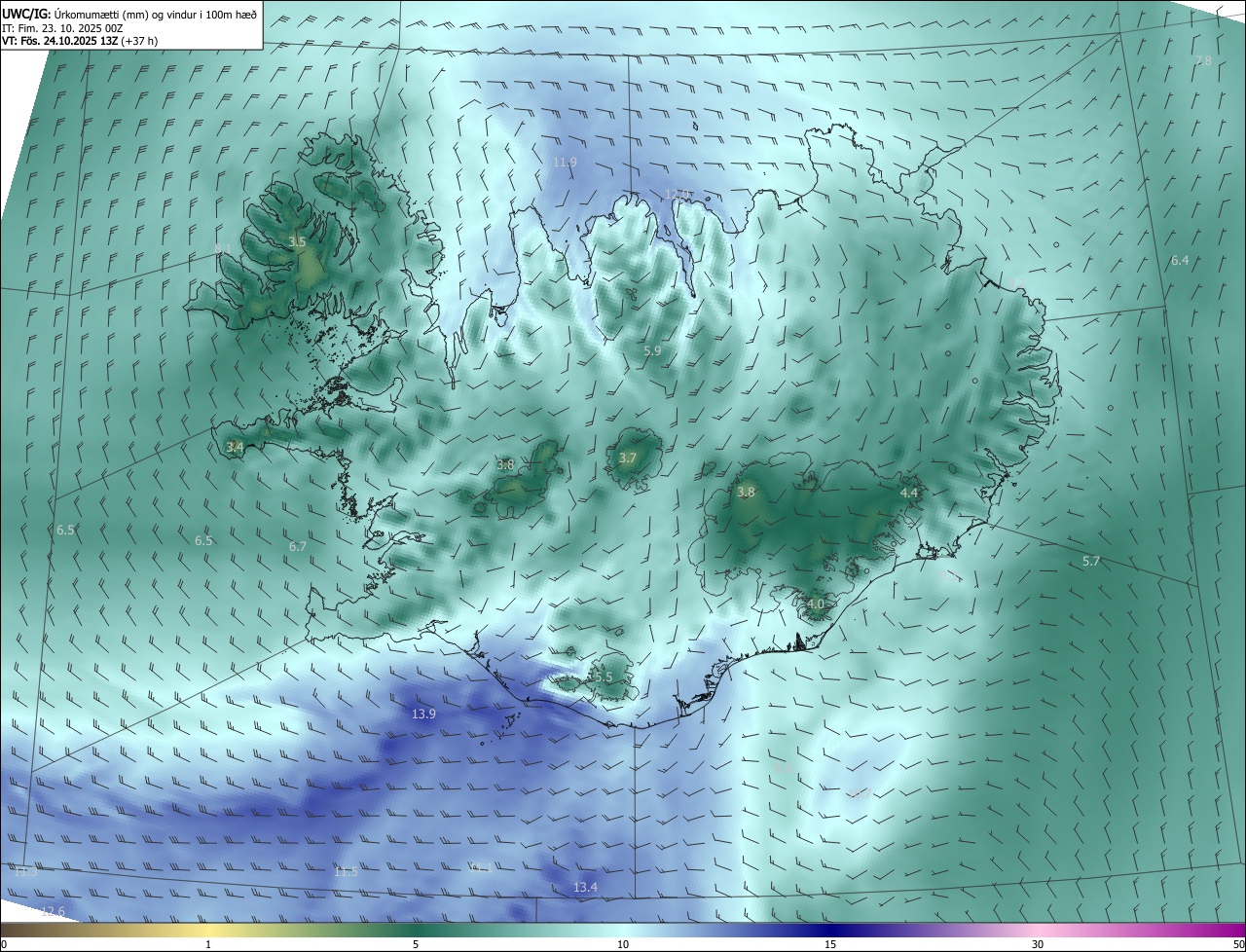The height and width of the screenshot is (952, 1246).
Task: Click the colorbar tick labeled 30
Action: click(x=1038, y=944)
